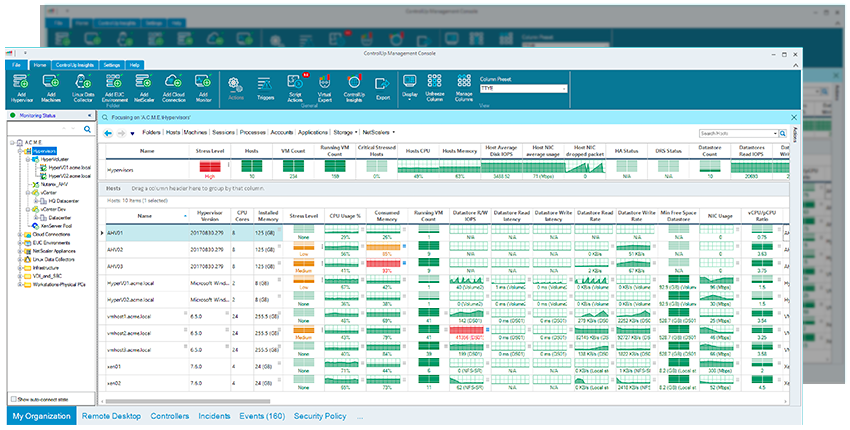The width and height of the screenshot is (850, 430).
Task: Open Manage Columns
Action: [463, 88]
